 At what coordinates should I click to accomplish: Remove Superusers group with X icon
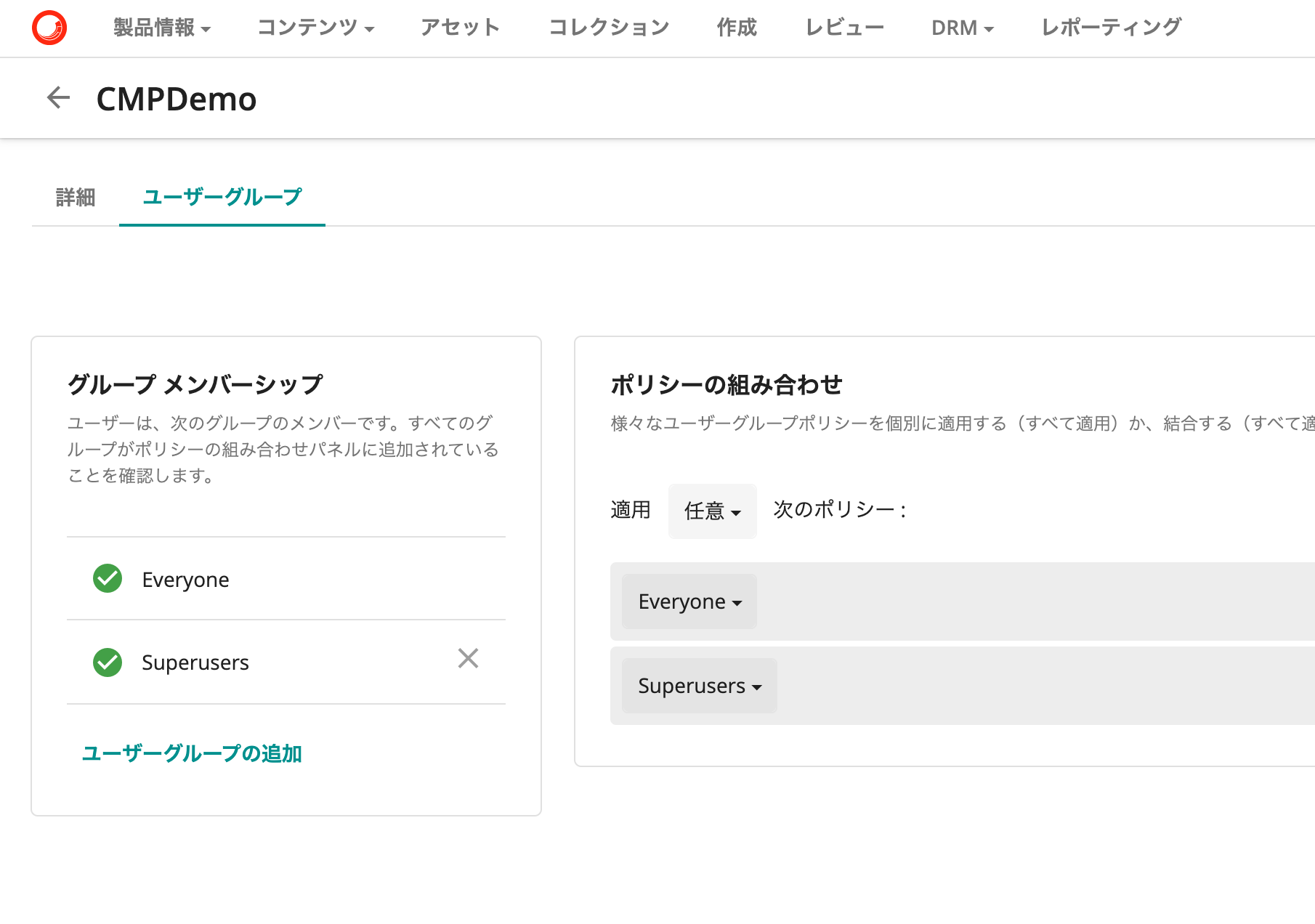click(x=468, y=658)
